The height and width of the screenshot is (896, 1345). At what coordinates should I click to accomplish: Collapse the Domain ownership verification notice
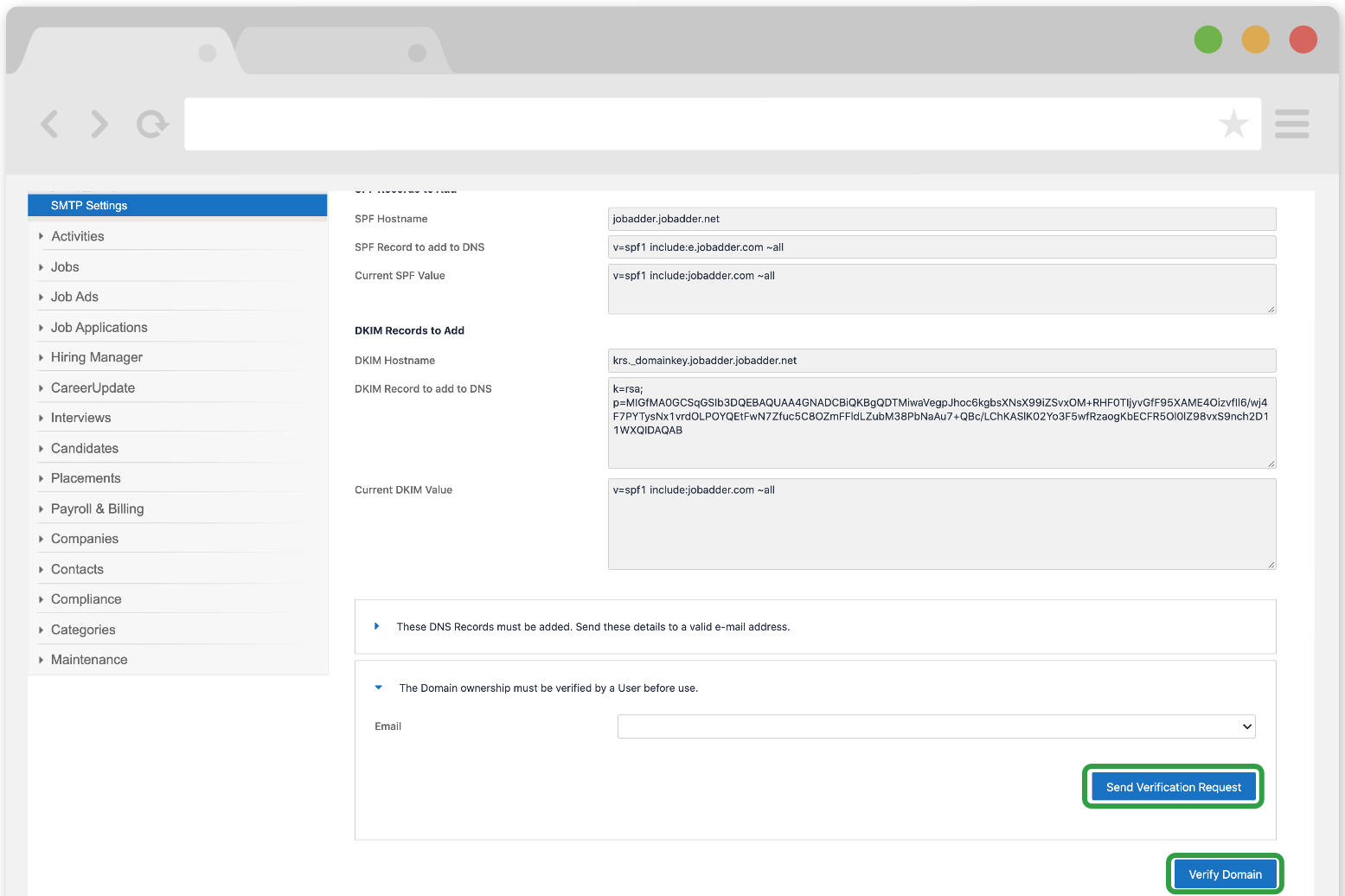point(378,687)
